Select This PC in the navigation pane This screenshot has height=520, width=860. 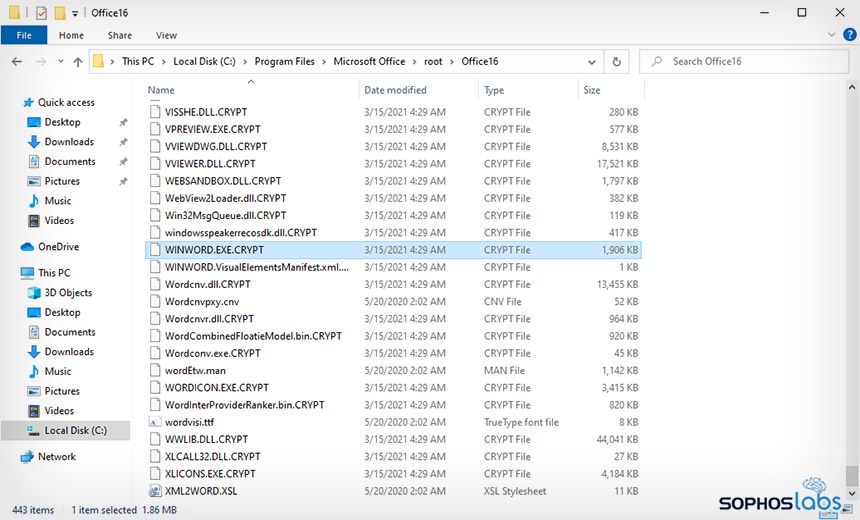[54, 273]
